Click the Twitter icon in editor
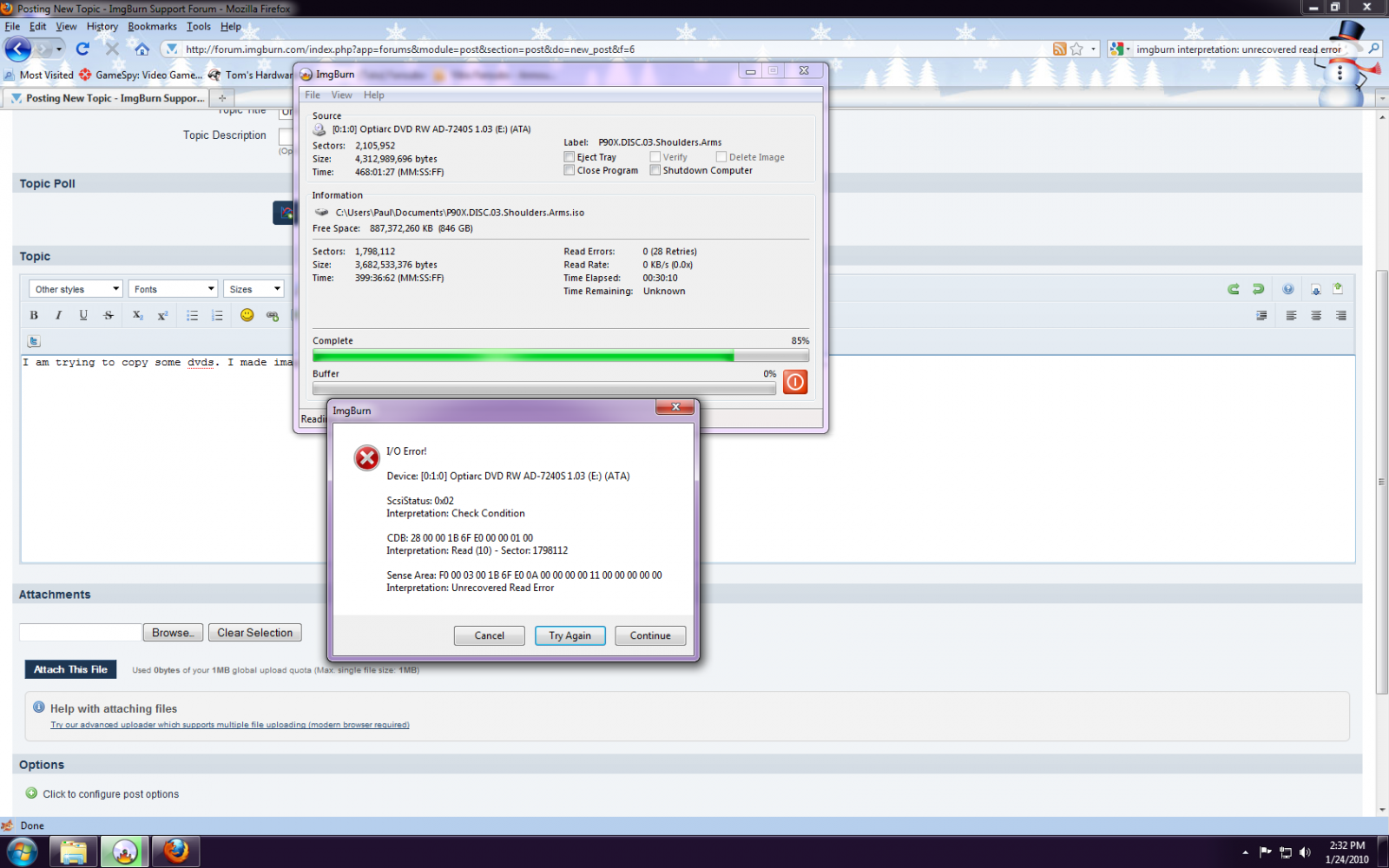The height and width of the screenshot is (868, 1389). [x=34, y=341]
